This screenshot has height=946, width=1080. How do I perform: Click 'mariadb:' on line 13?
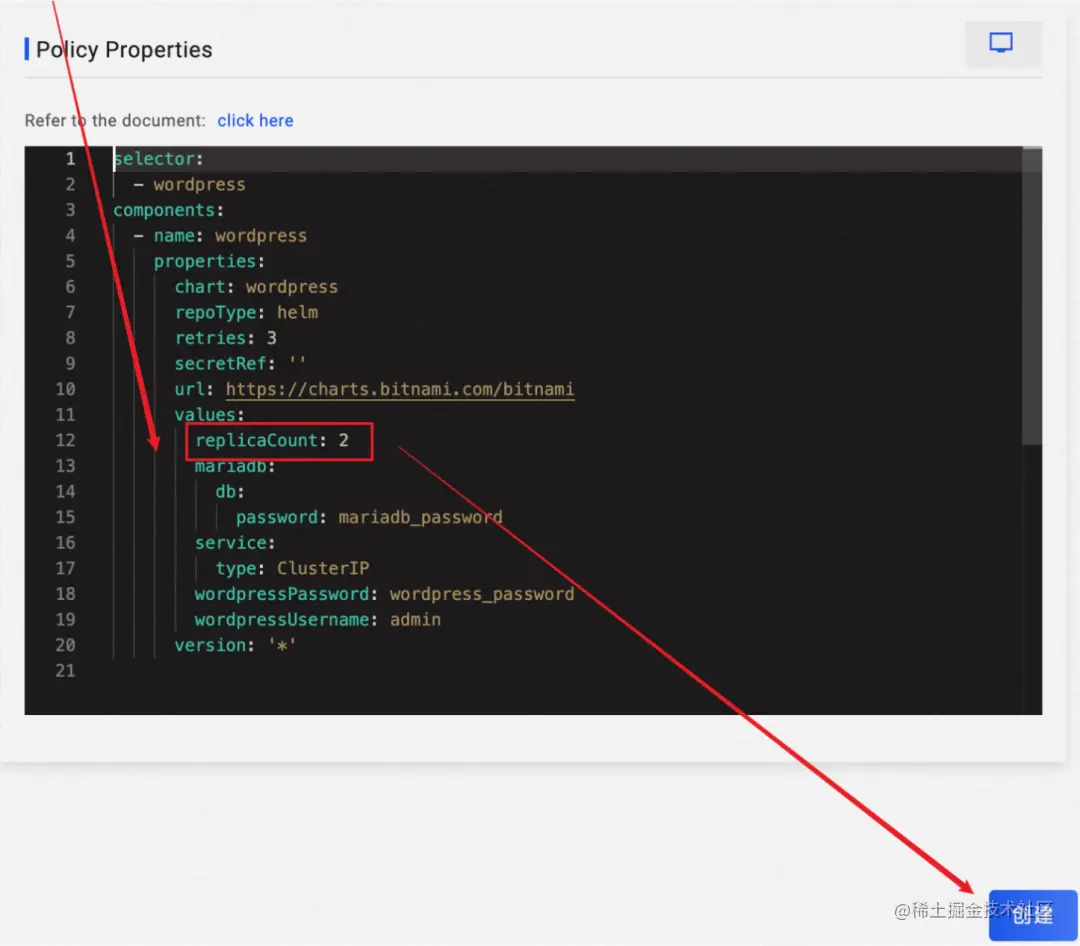coord(235,466)
